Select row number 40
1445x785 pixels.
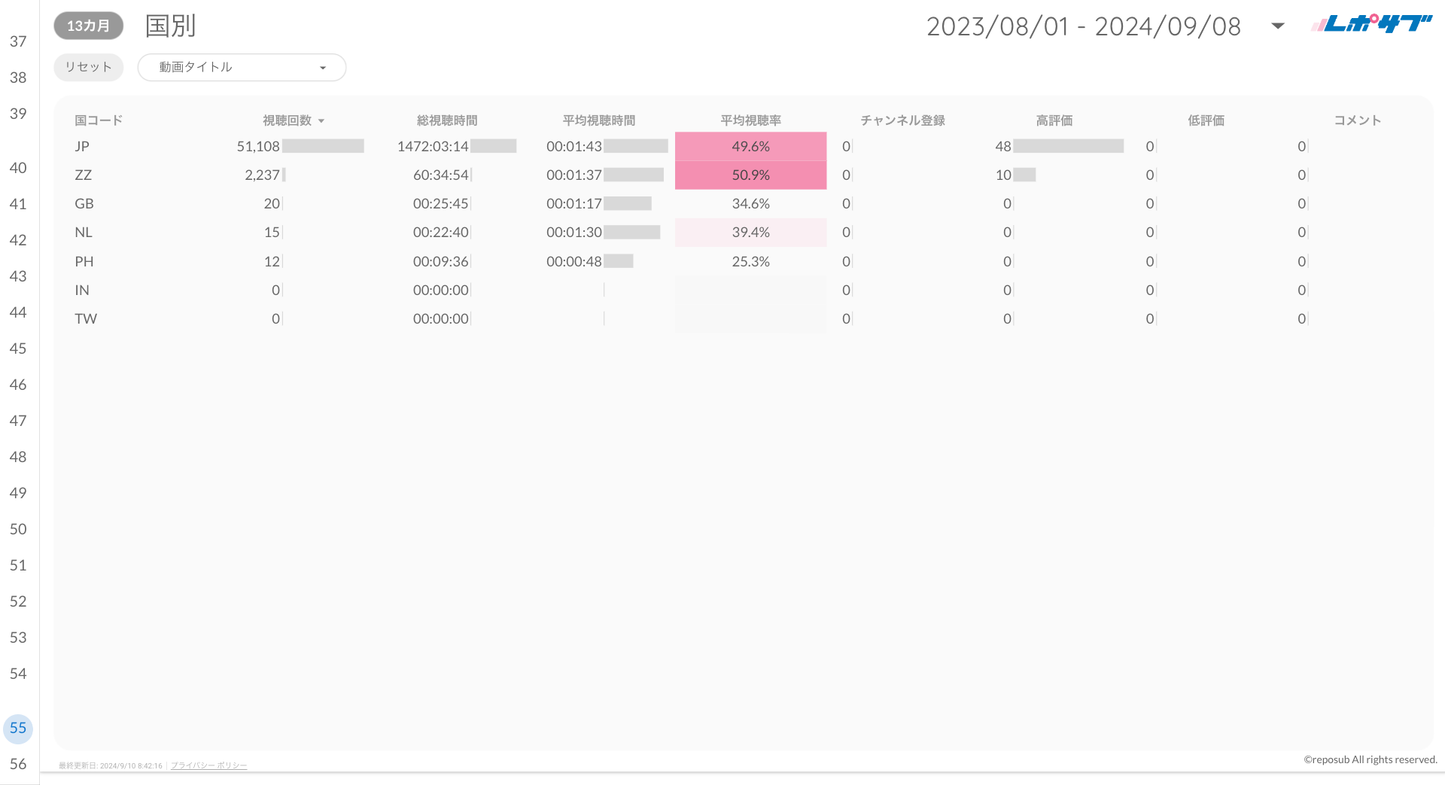18,168
